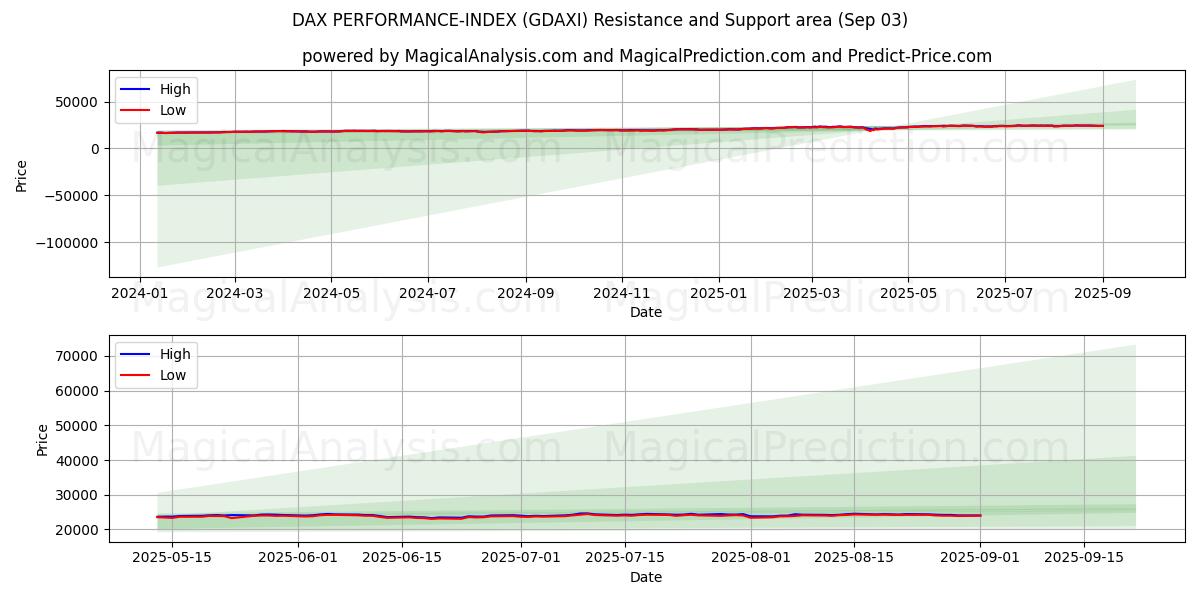The width and height of the screenshot is (1200, 600).
Task: Click the '2025-05' date tick label
Action: [908, 294]
